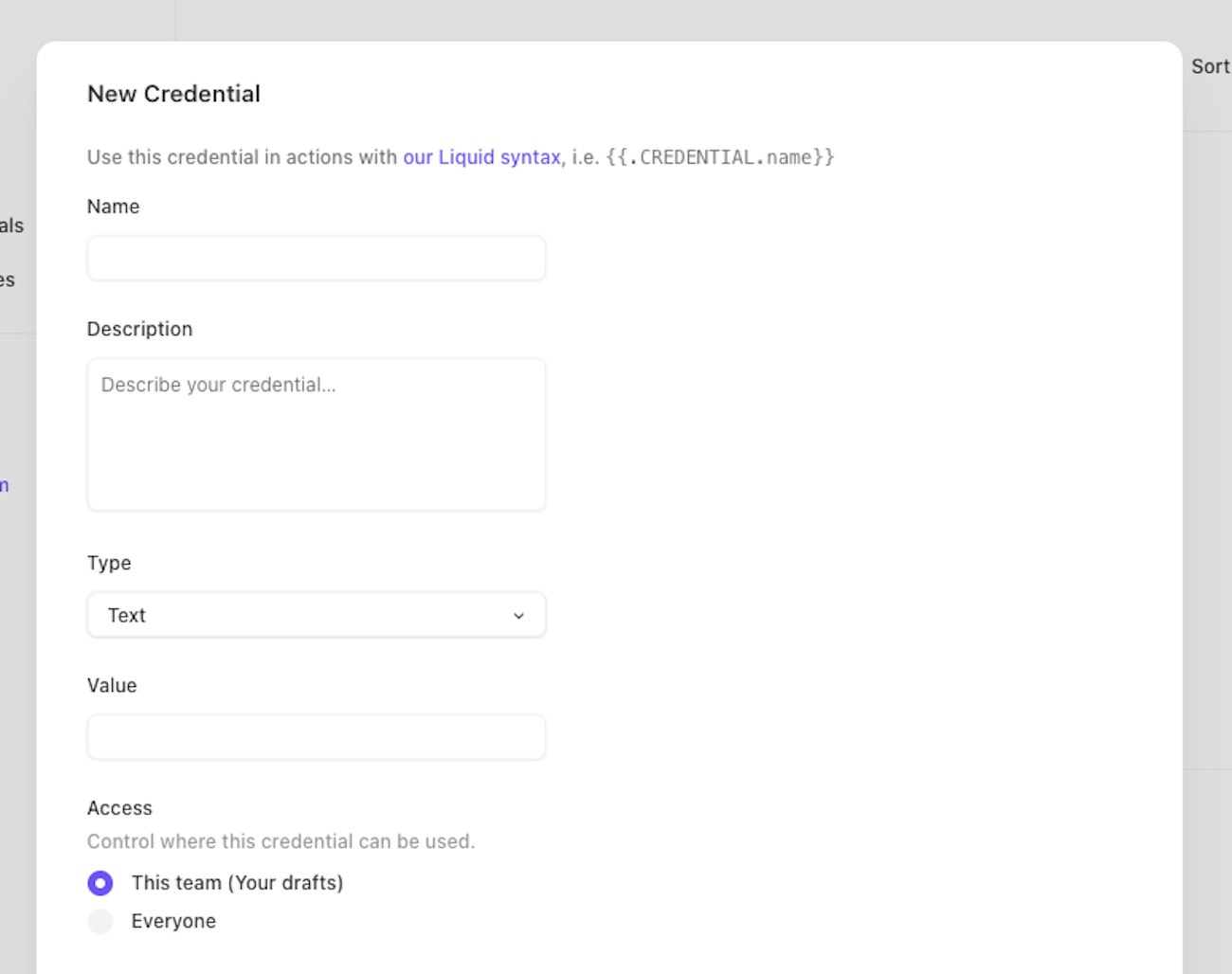Click the Access section heading
The width and height of the screenshot is (1232, 974).
[119, 808]
